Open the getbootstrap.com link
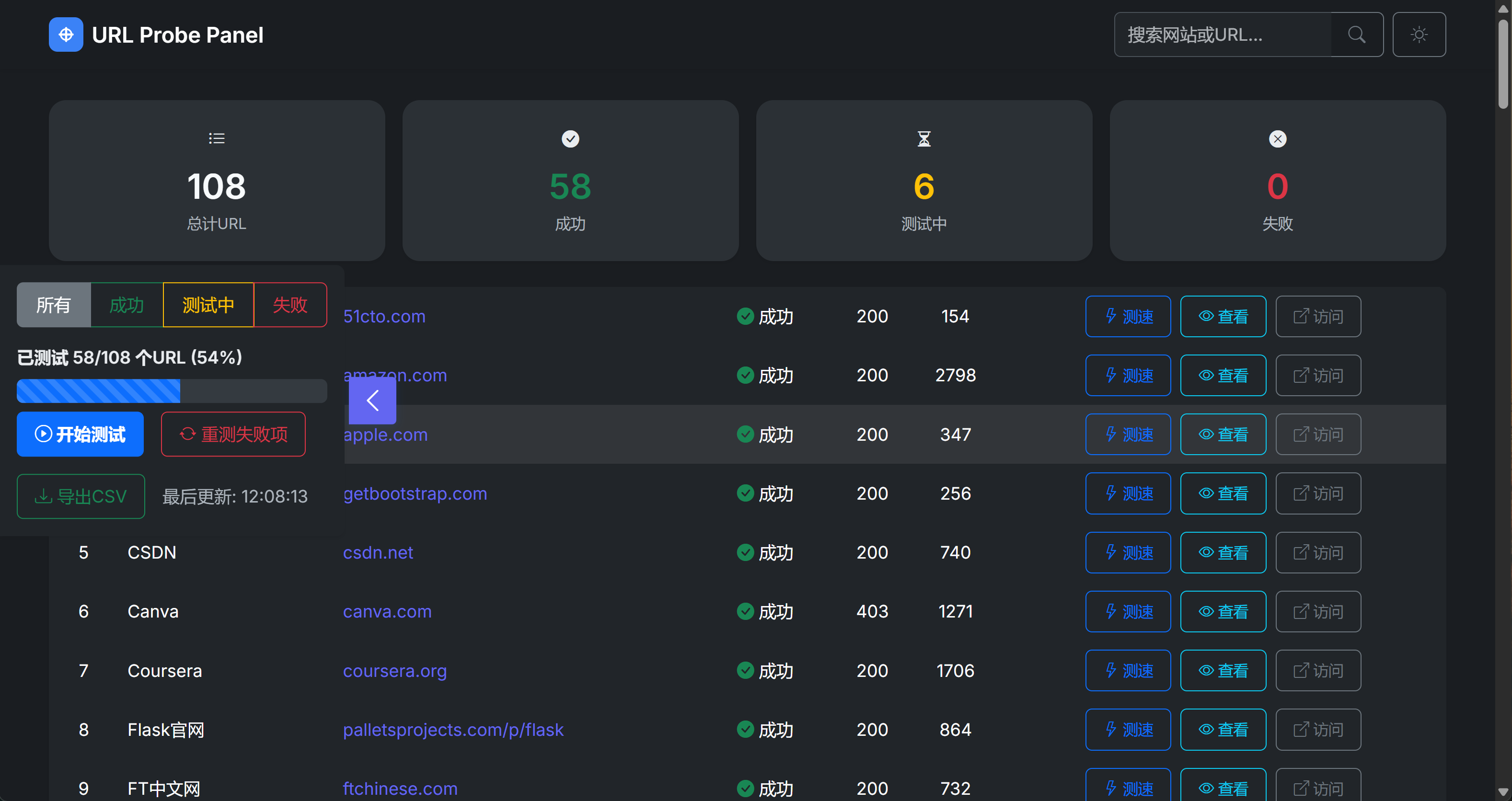The height and width of the screenshot is (801, 1512). (x=415, y=493)
